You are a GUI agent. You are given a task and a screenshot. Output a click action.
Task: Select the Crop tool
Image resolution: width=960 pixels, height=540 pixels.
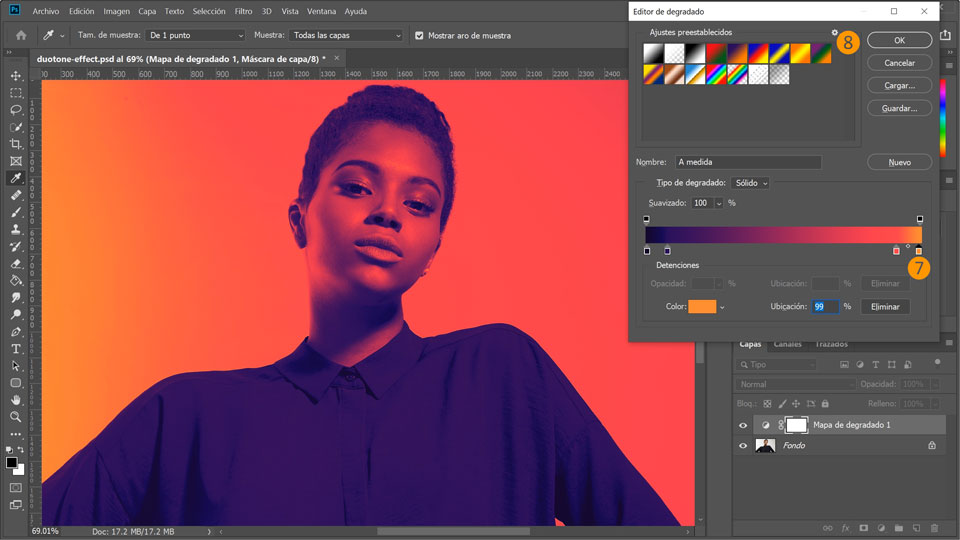(x=16, y=144)
